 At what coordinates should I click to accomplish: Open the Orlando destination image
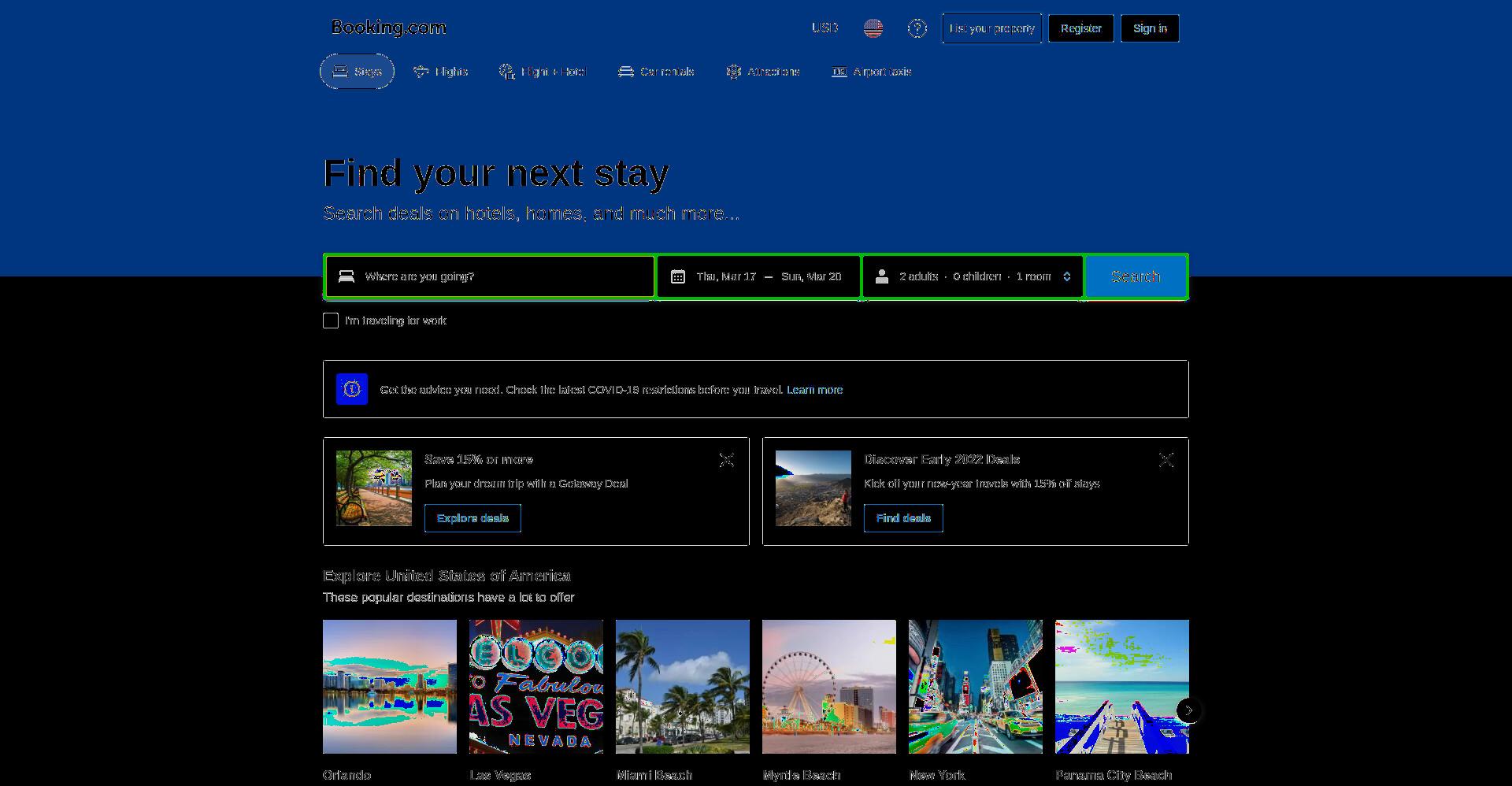(x=390, y=687)
